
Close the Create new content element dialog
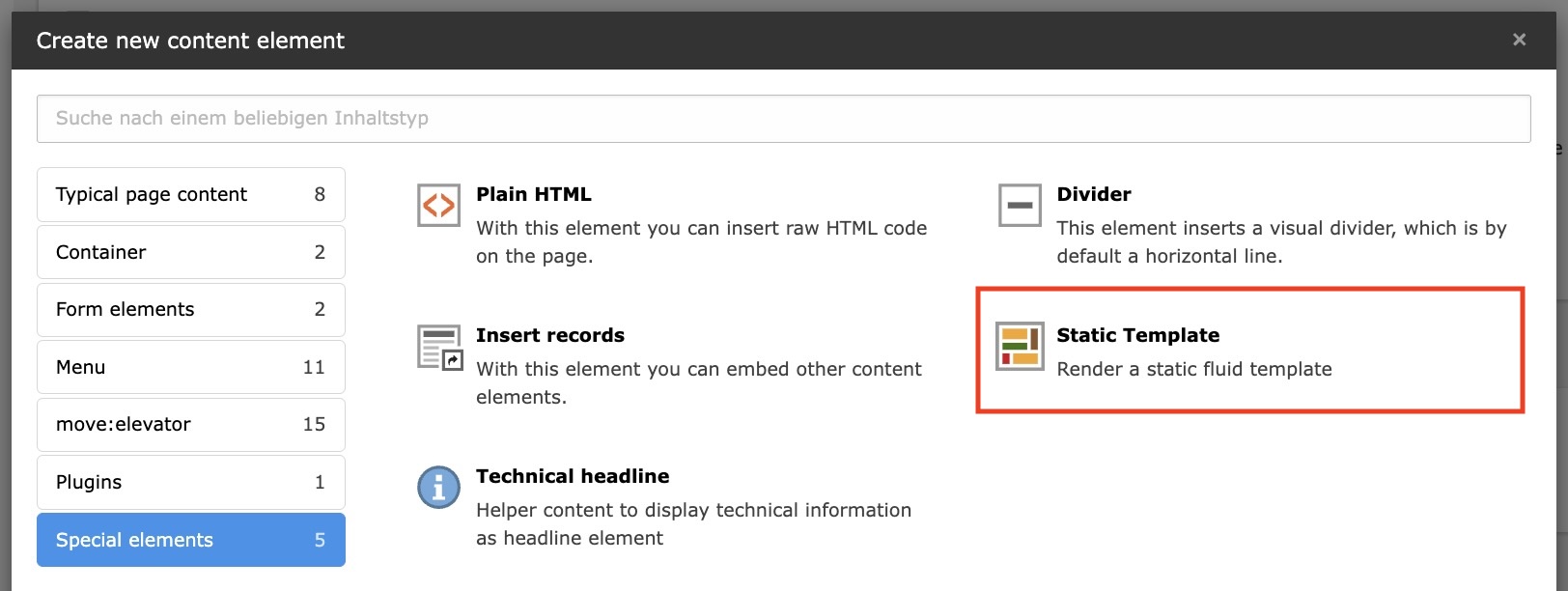coord(1519,40)
